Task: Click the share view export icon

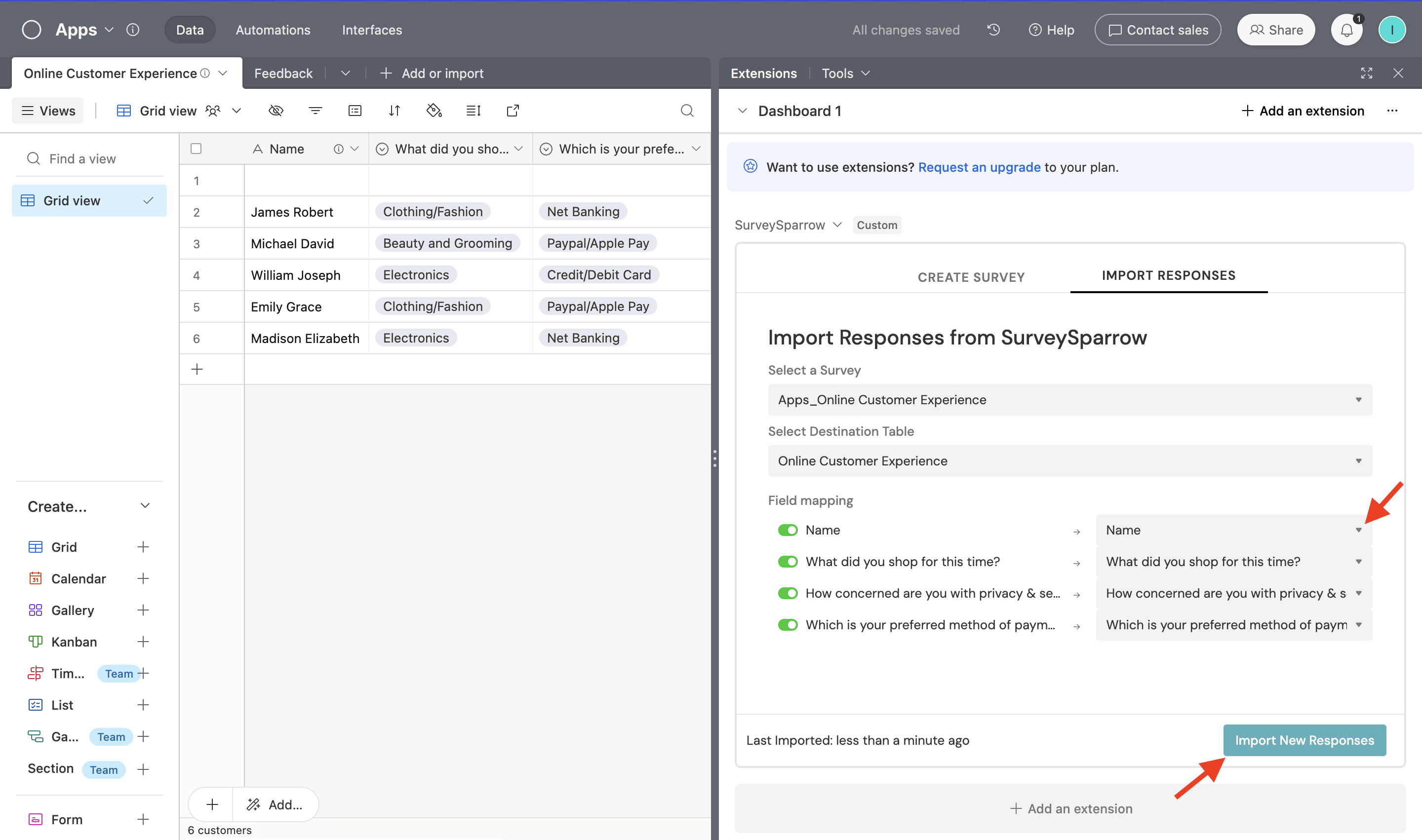Action: click(513, 111)
